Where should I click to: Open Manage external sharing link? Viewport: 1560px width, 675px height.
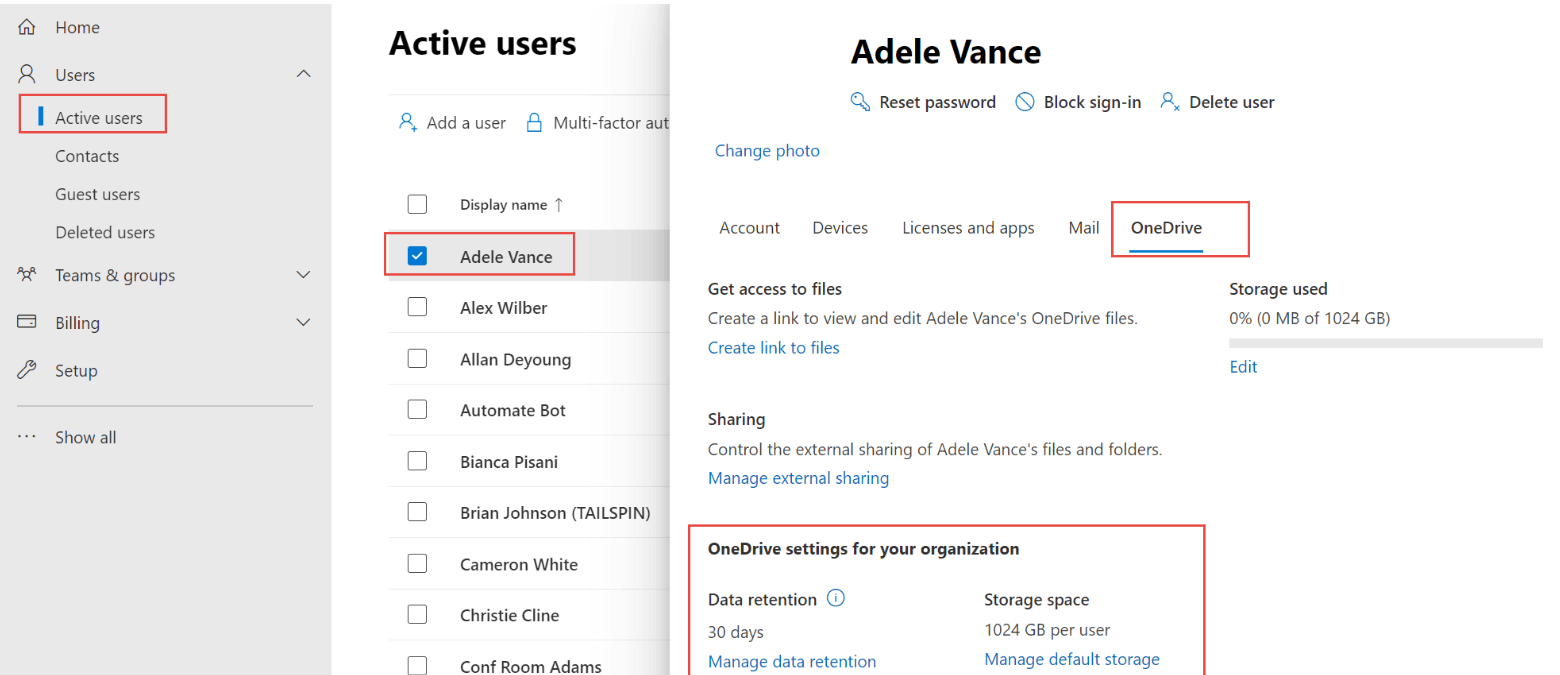(798, 478)
